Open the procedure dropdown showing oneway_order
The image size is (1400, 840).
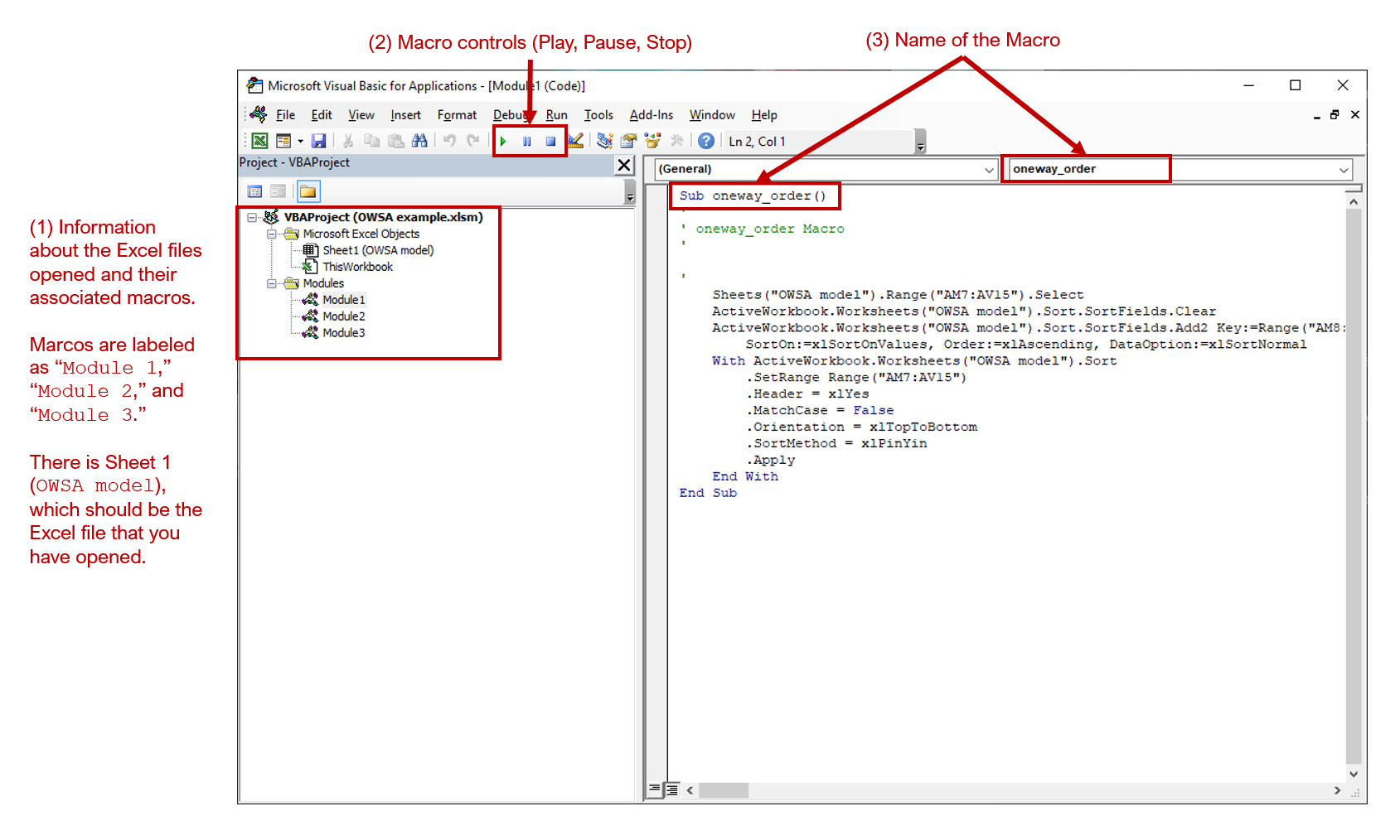[1342, 169]
